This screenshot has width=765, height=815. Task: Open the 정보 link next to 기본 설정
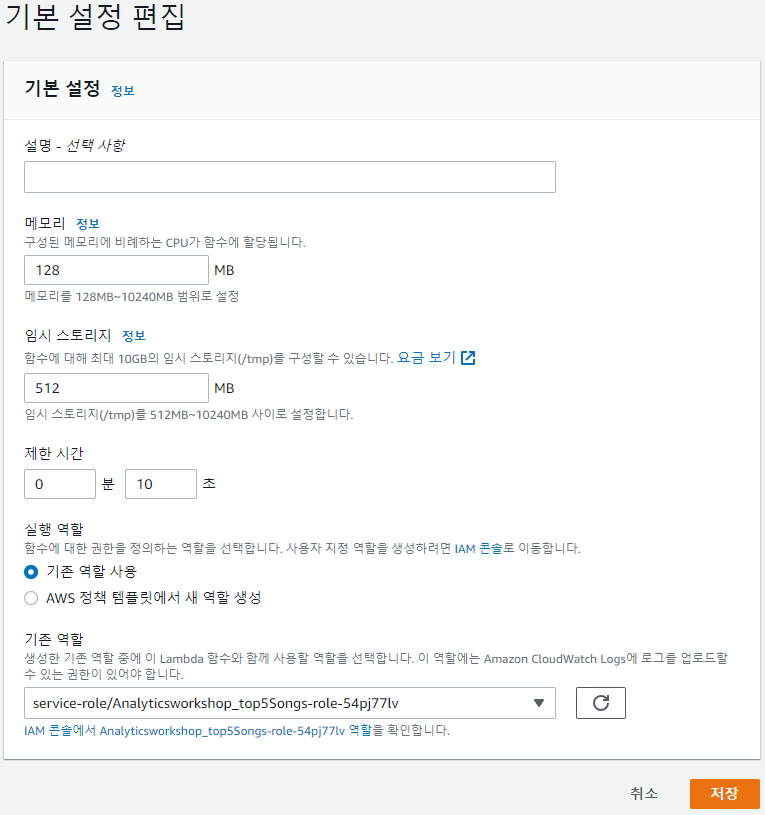click(123, 91)
